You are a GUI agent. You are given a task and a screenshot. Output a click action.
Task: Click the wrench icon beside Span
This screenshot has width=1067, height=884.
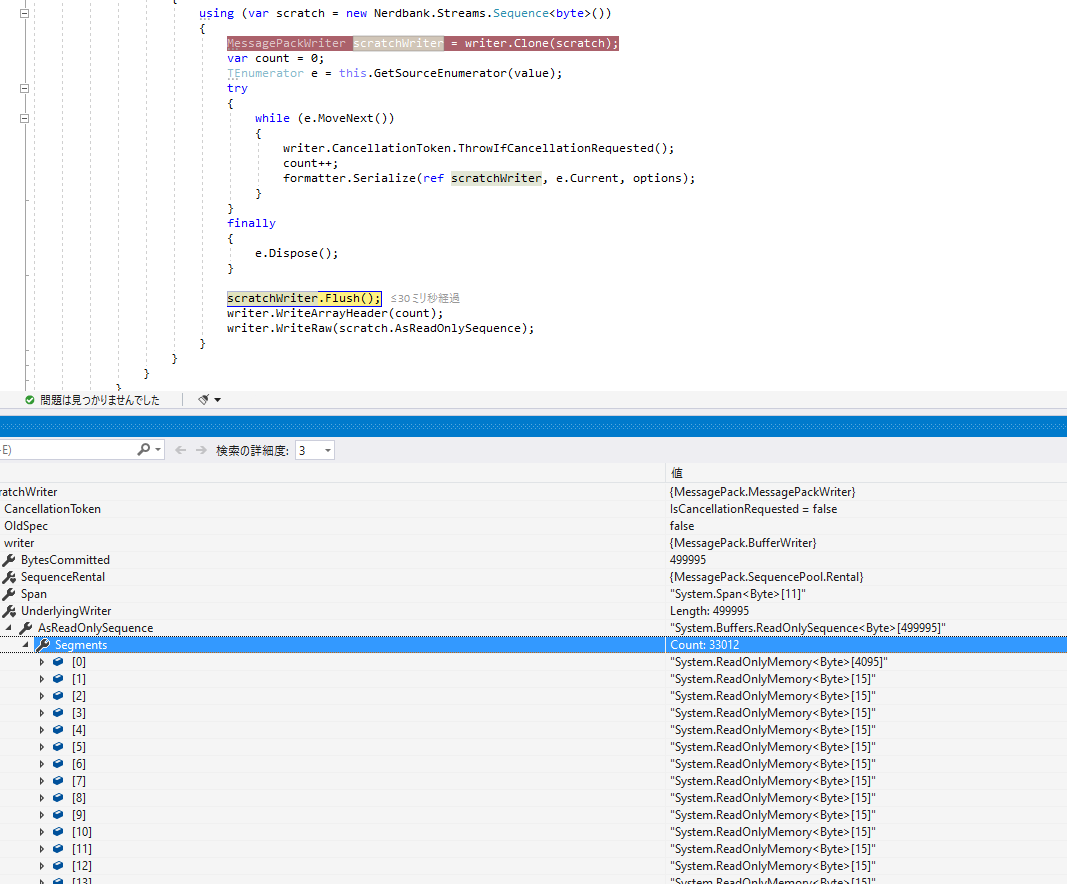pyautogui.click(x=10, y=594)
